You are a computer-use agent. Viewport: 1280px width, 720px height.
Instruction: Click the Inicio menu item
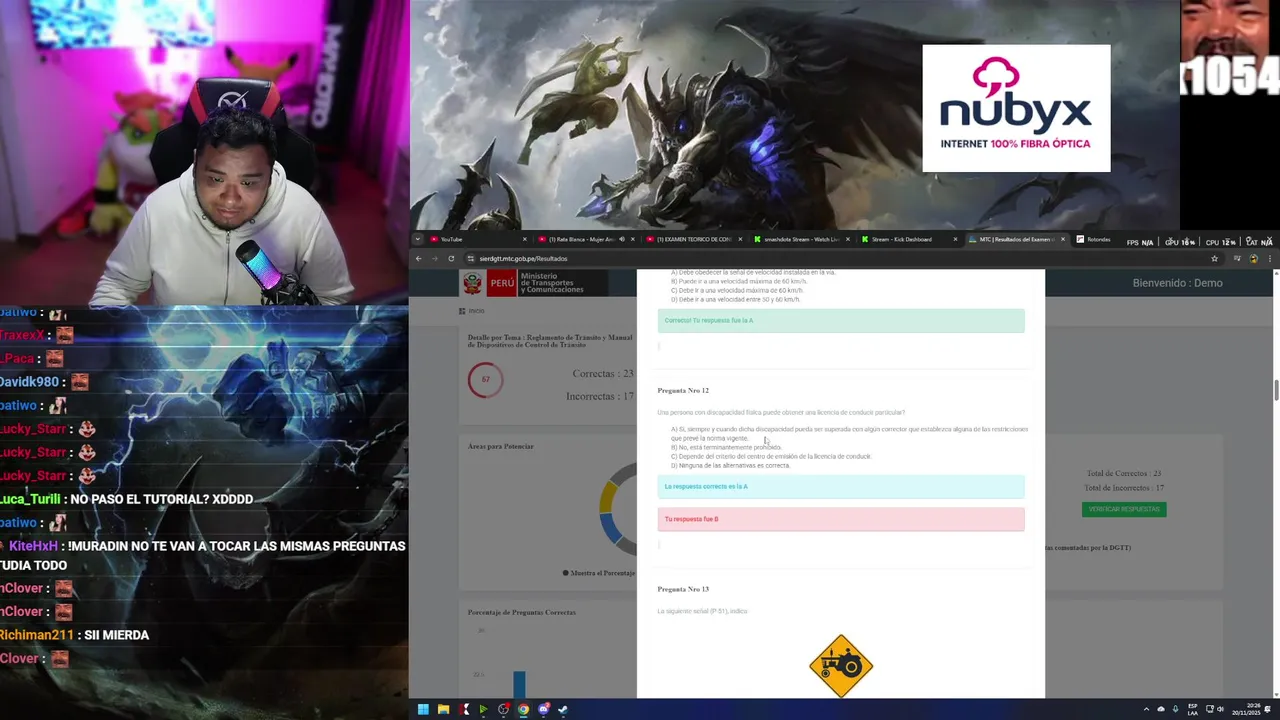(x=472, y=311)
